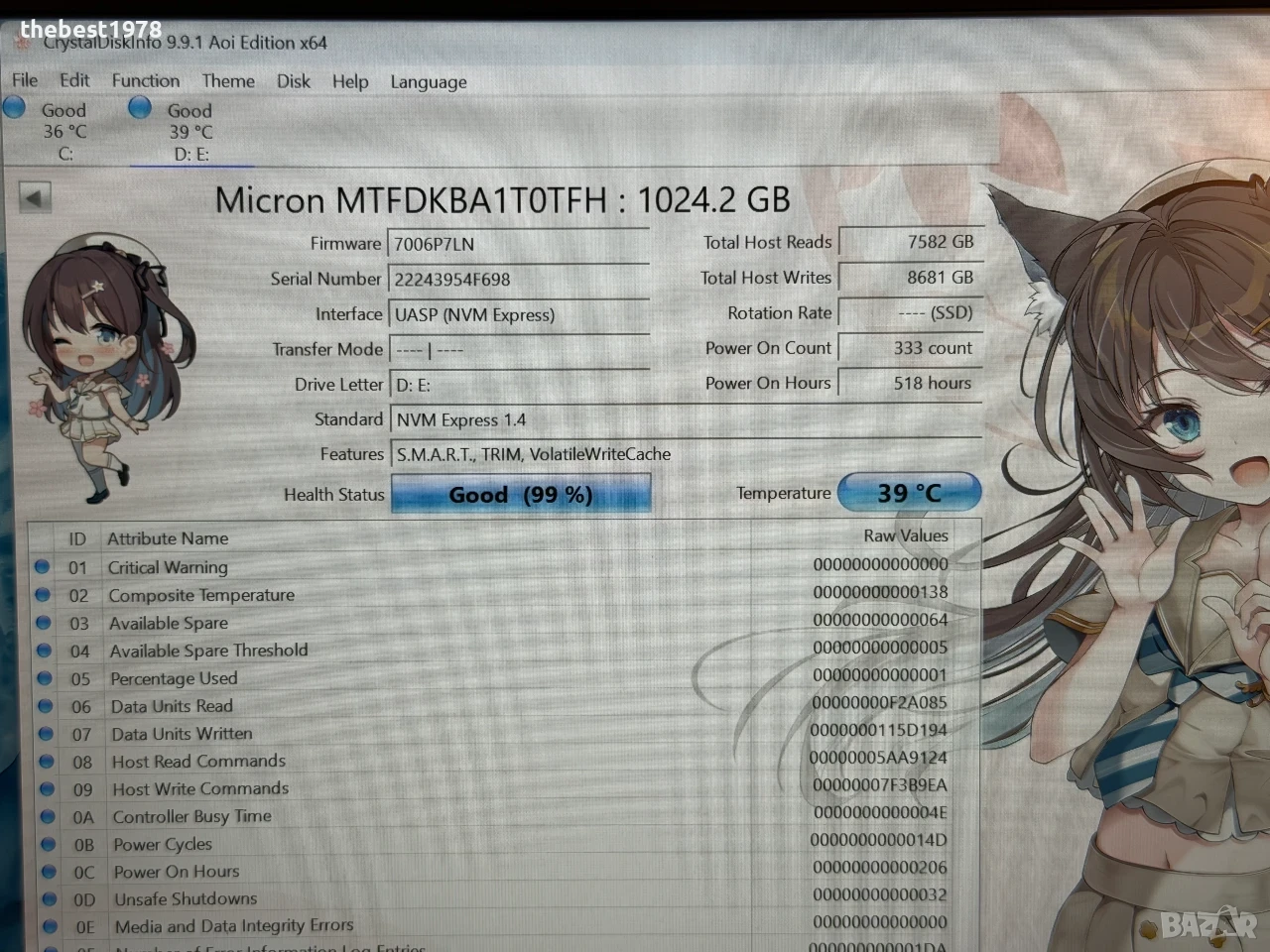This screenshot has height=952, width=1270.
Task: Click the status dot for Available Spare
Action: 43,623
